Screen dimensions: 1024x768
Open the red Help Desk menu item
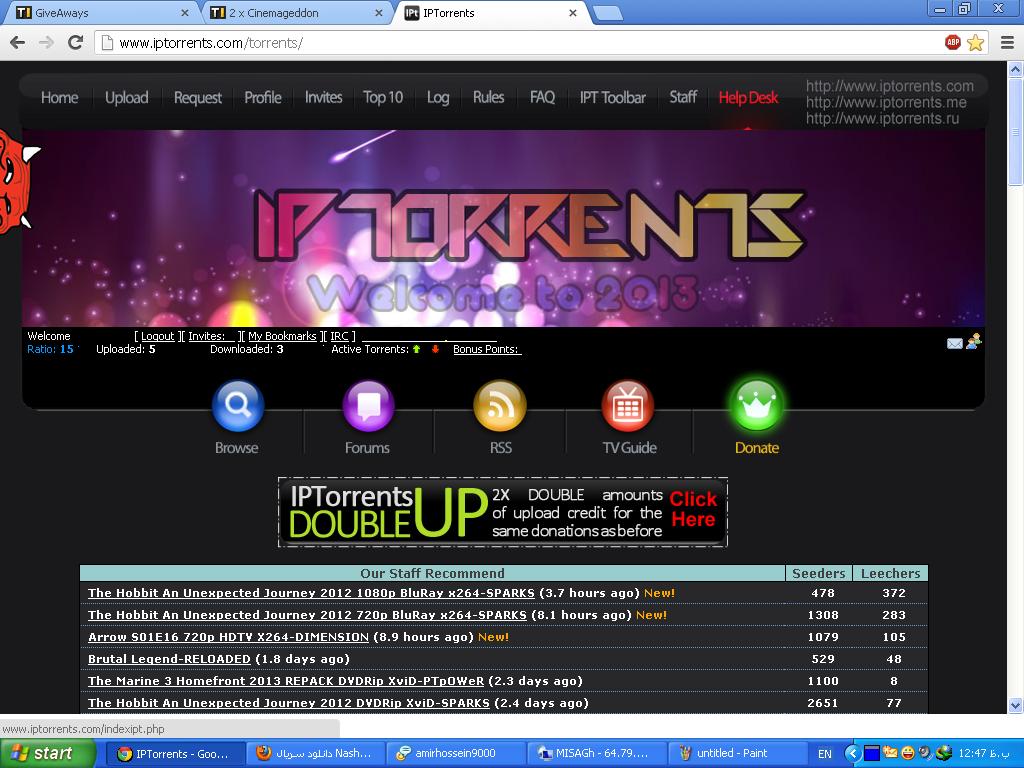coord(748,97)
